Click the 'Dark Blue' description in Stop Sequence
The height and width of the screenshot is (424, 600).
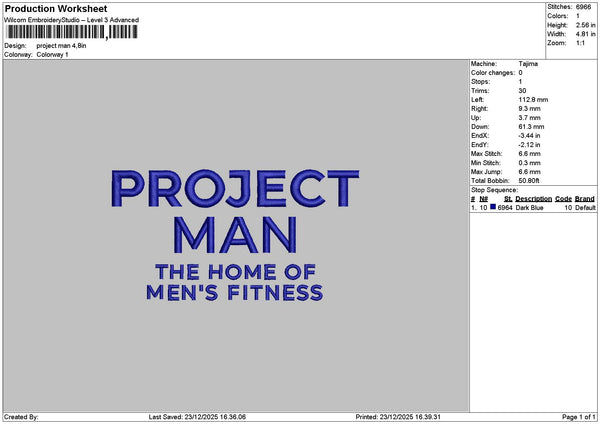click(x=529, y=208)
